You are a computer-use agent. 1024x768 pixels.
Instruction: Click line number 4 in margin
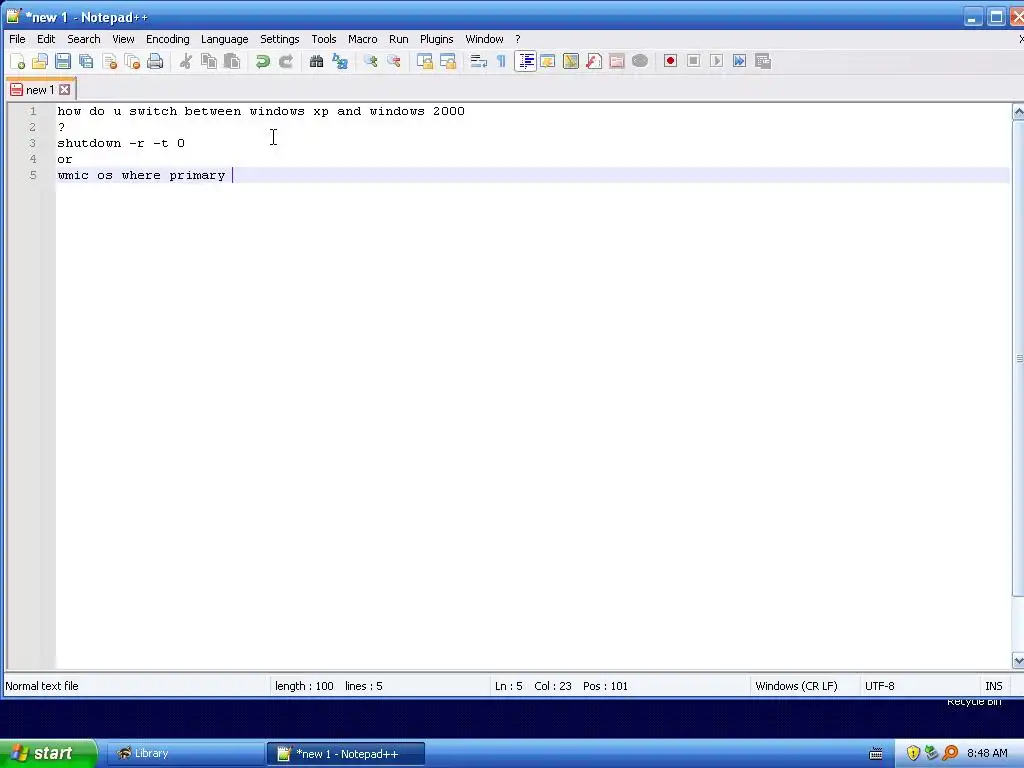pyautogui.click(x=33, y=159)
